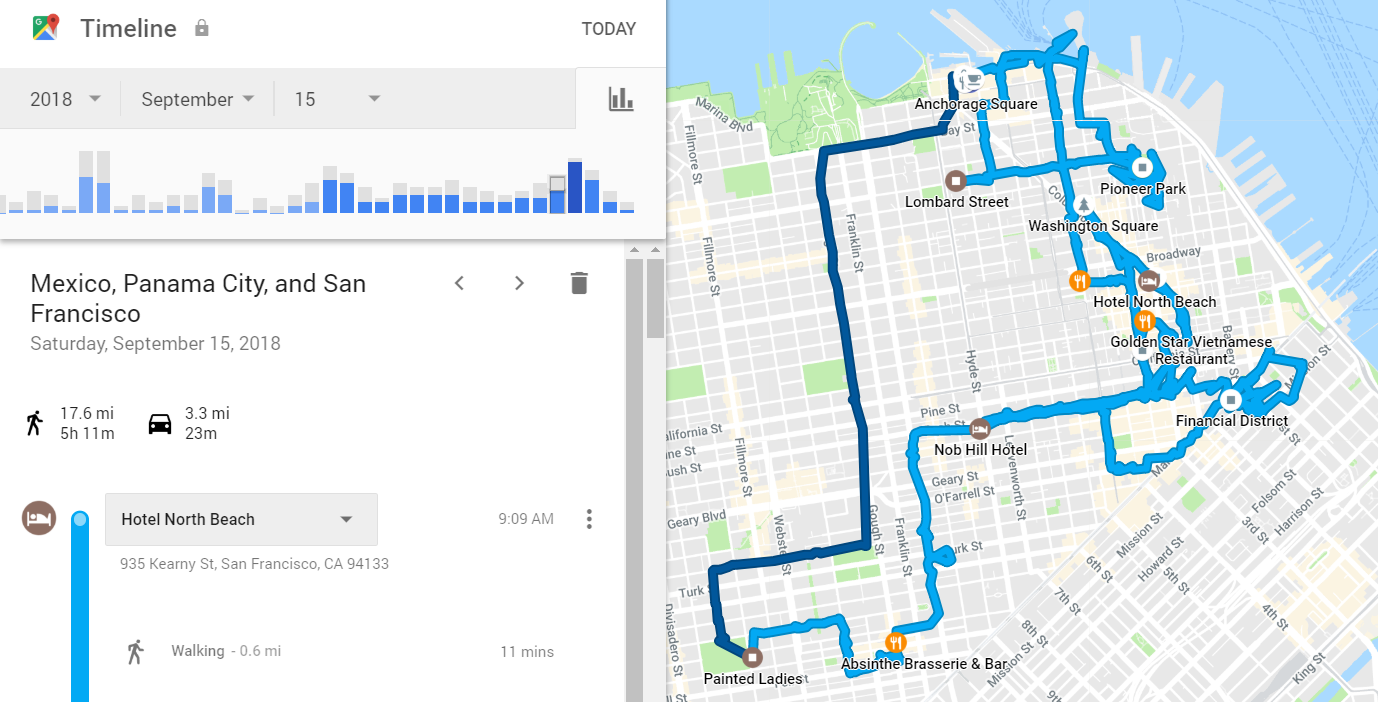Open the September month dropdown

(198, 99)
